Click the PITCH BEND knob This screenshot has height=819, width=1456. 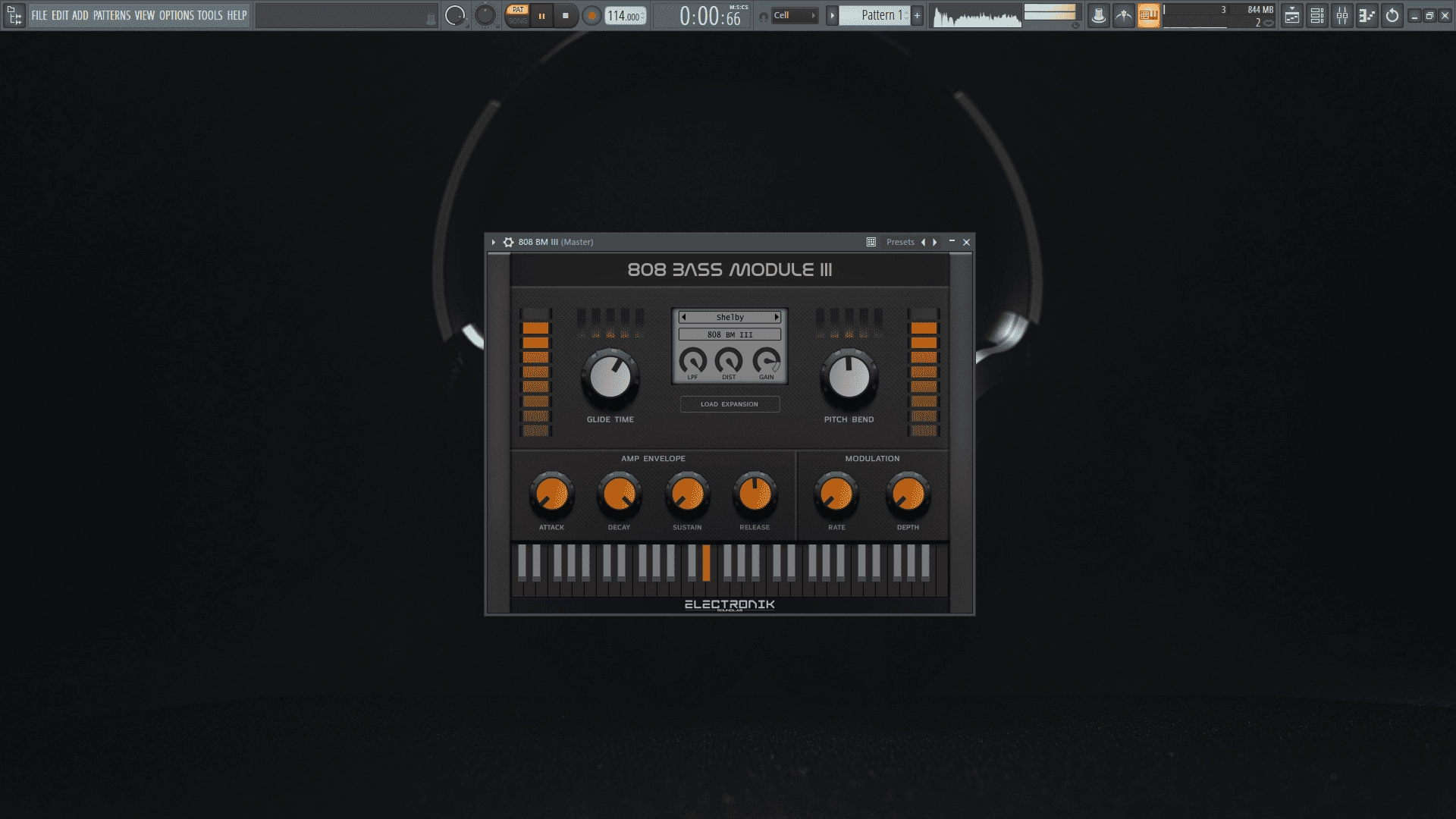[x=849, y=377]
